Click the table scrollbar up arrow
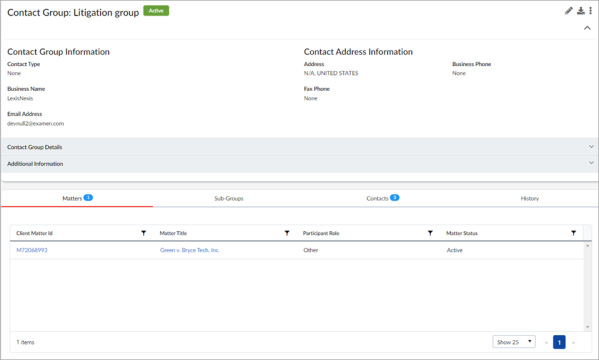Screen dimensions: 599x360 pos(588,246)
